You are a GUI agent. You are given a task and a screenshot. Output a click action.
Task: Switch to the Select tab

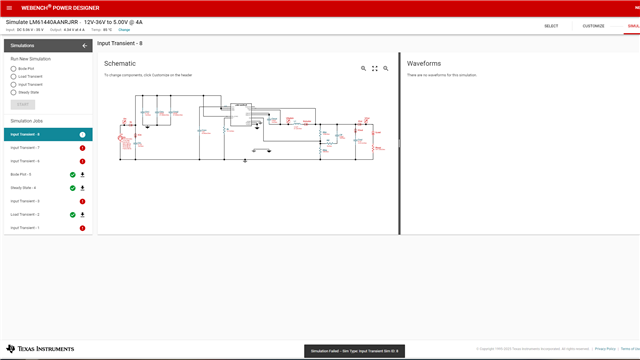(x=551, y=26)
